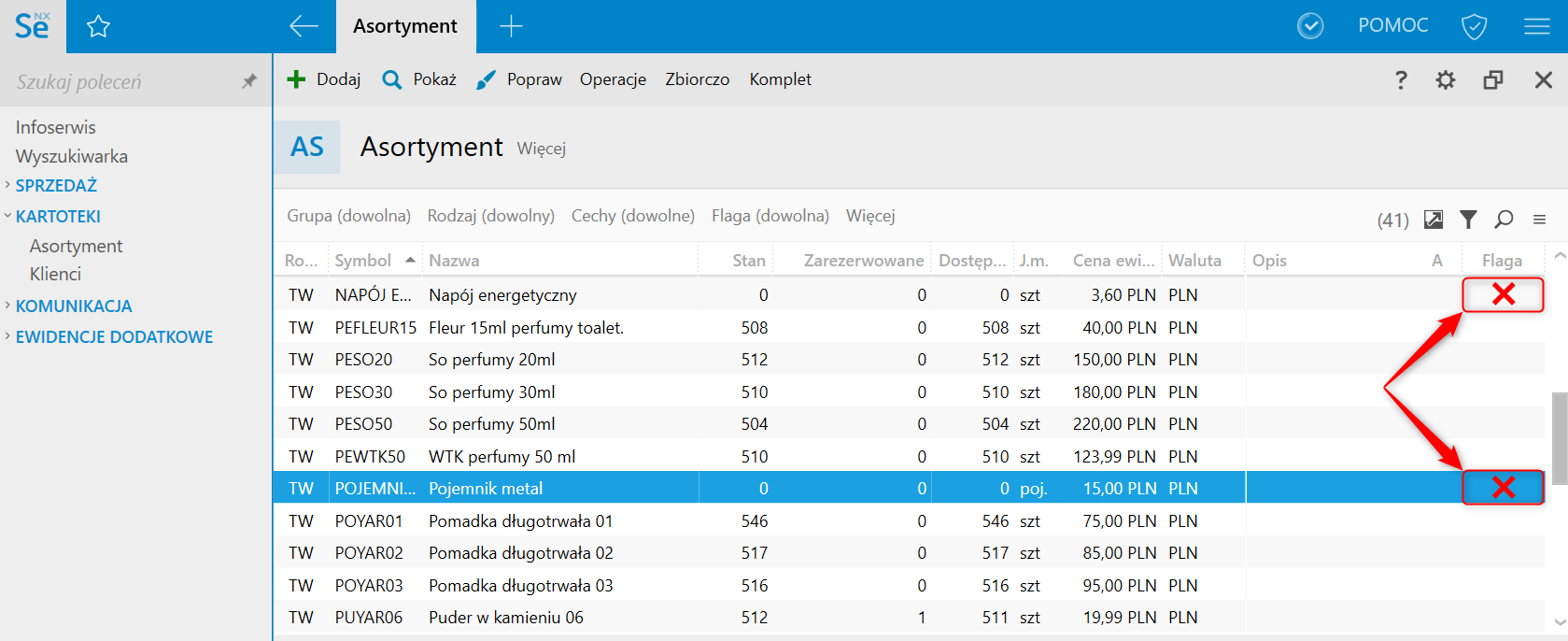Screen dimensions: 1568x641
Task: Switch to the Asortyment tab
Action: [405, 26]
